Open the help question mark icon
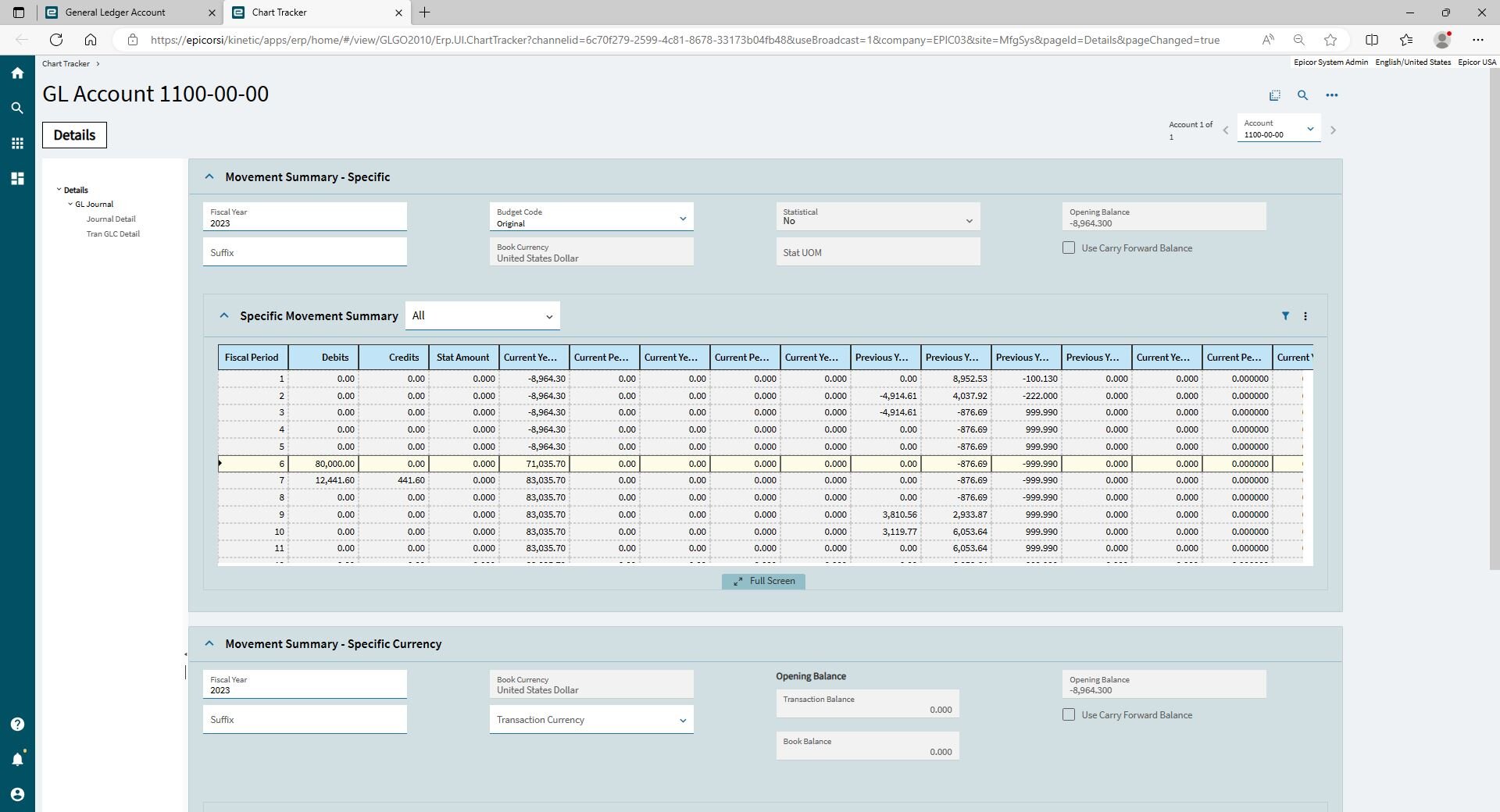The height and width of the screenshot is (812, 1500). [17, 725]
